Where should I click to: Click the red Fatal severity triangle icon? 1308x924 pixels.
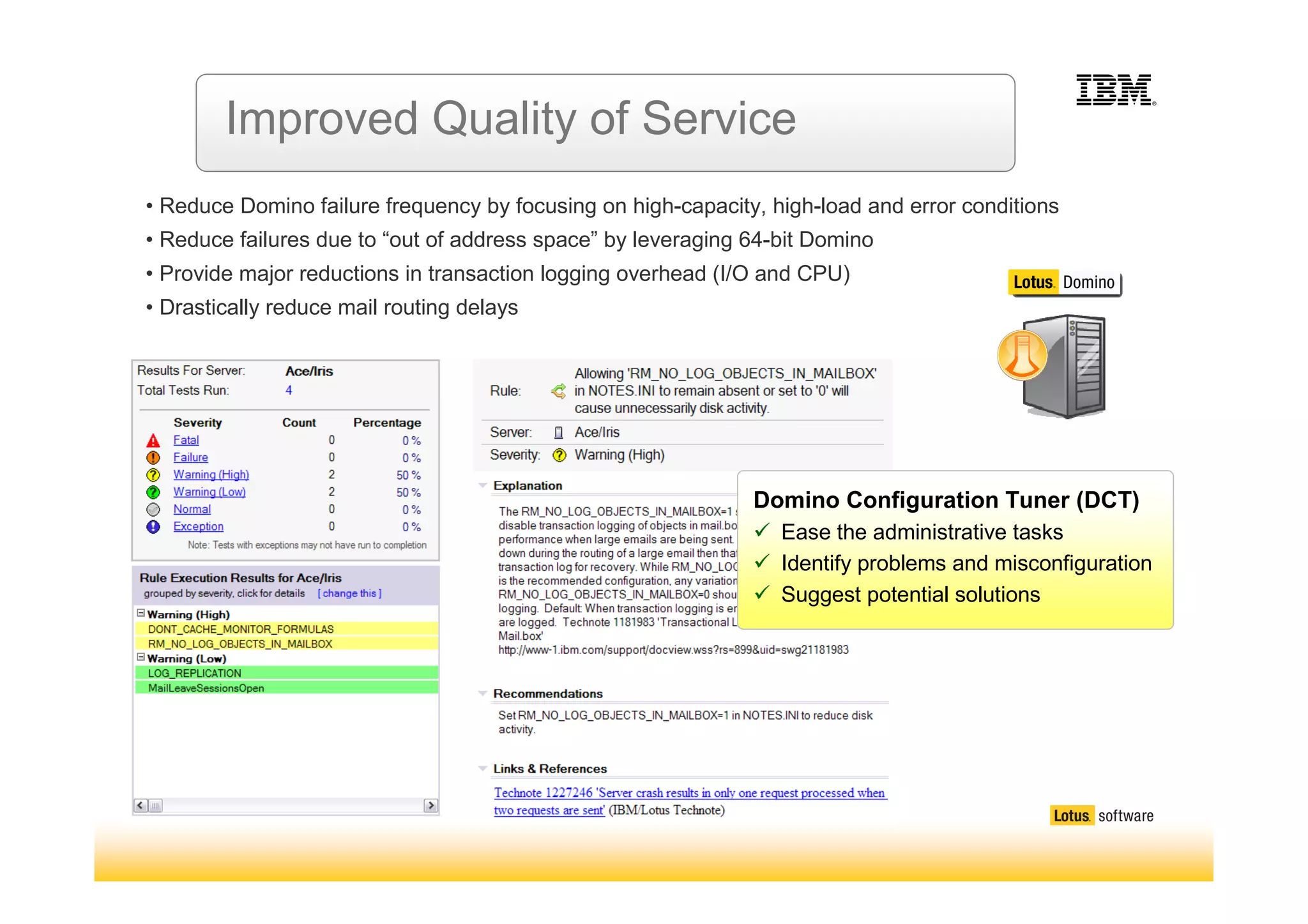(153, 441)
